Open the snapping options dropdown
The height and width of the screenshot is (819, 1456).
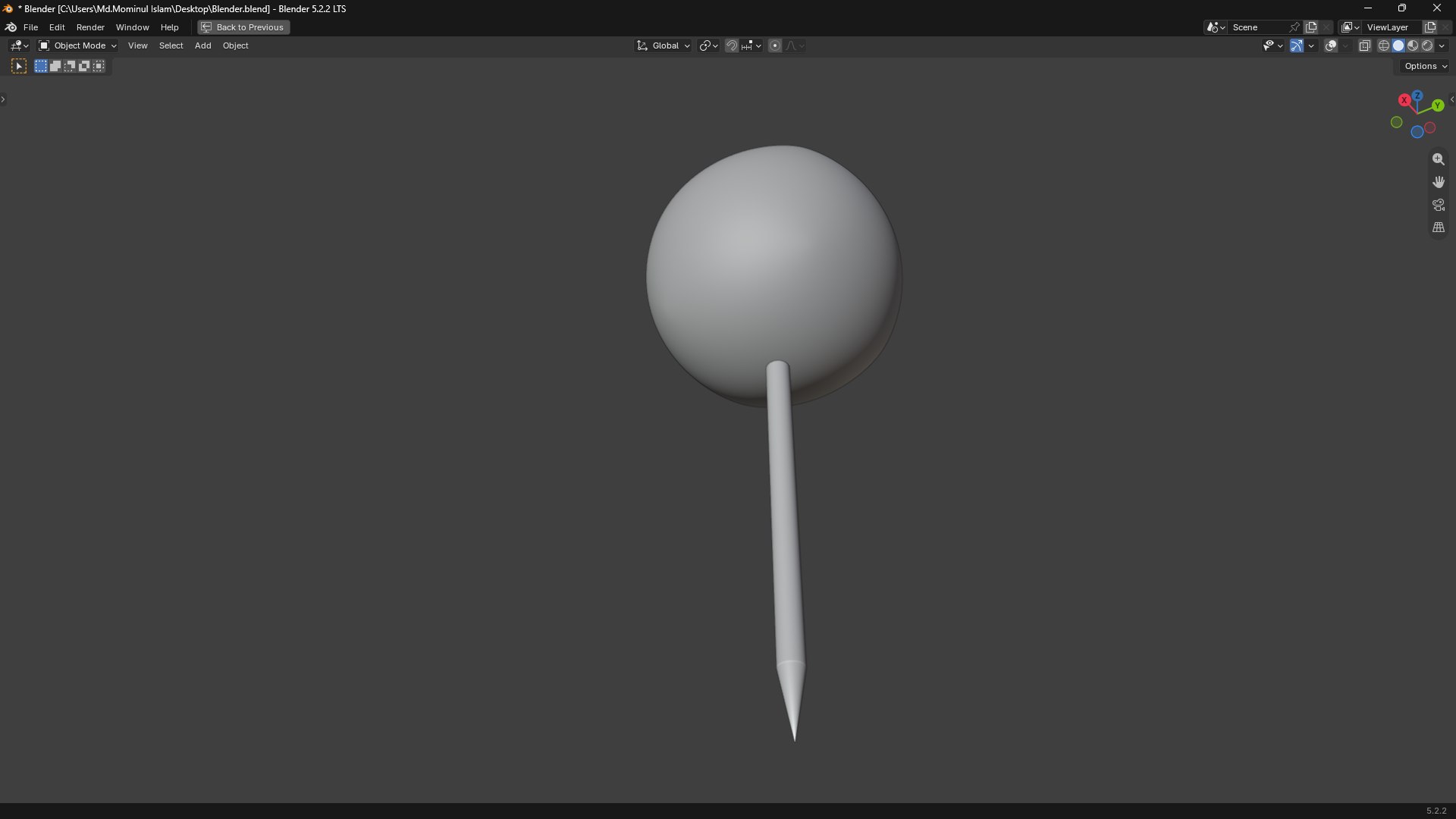[752, 45]
